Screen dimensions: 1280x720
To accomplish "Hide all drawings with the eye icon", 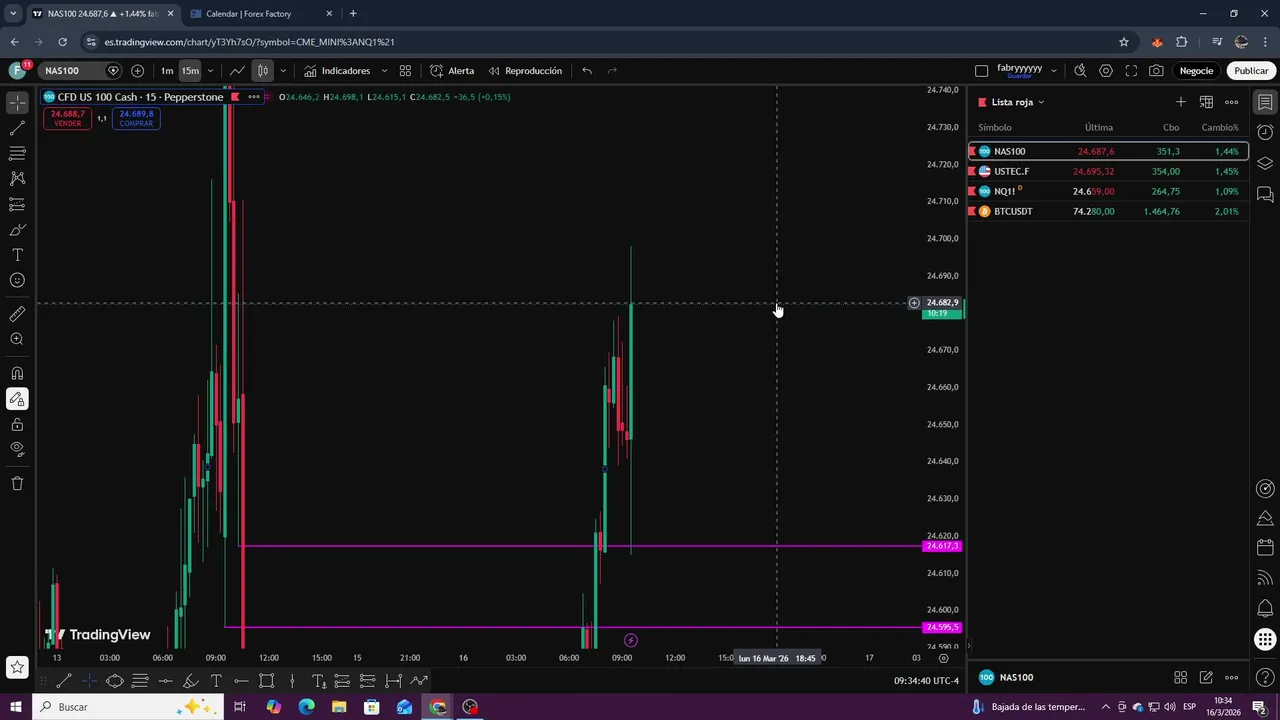I will coord(17,449).
